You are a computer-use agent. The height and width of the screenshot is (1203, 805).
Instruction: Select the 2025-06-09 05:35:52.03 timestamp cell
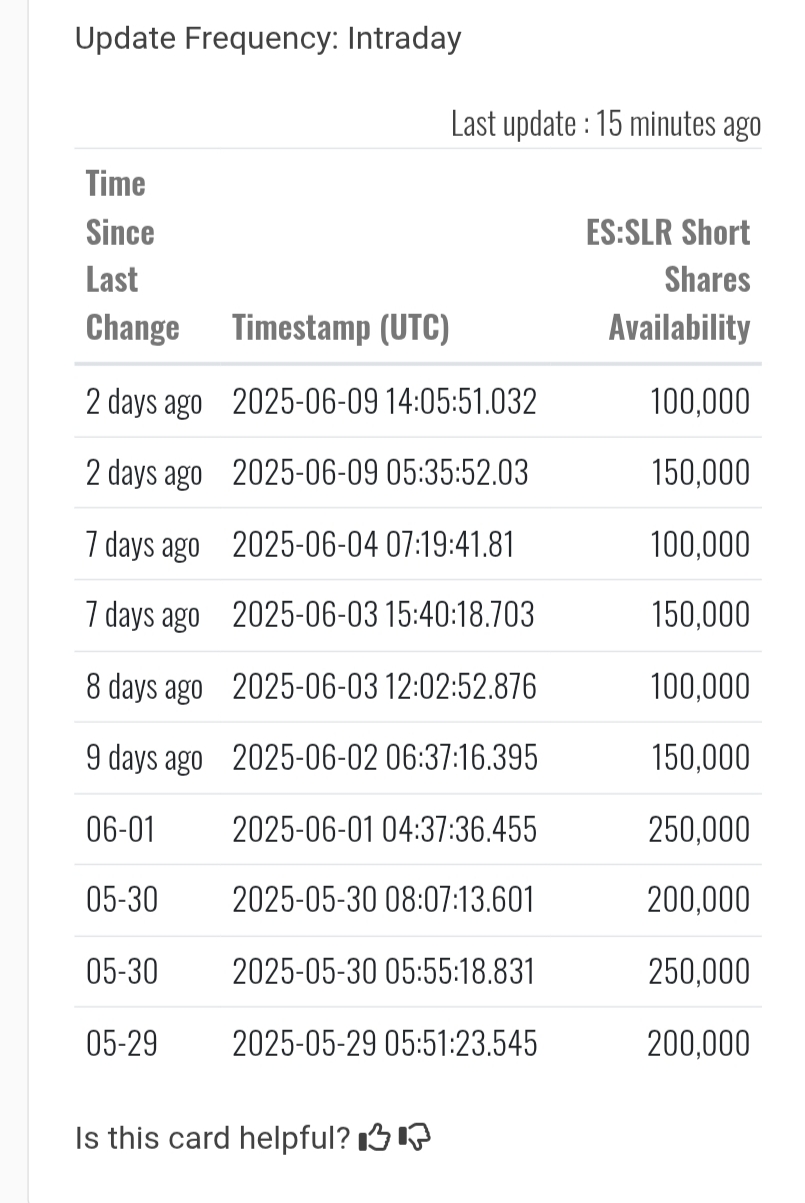click(x=380, y=473)
